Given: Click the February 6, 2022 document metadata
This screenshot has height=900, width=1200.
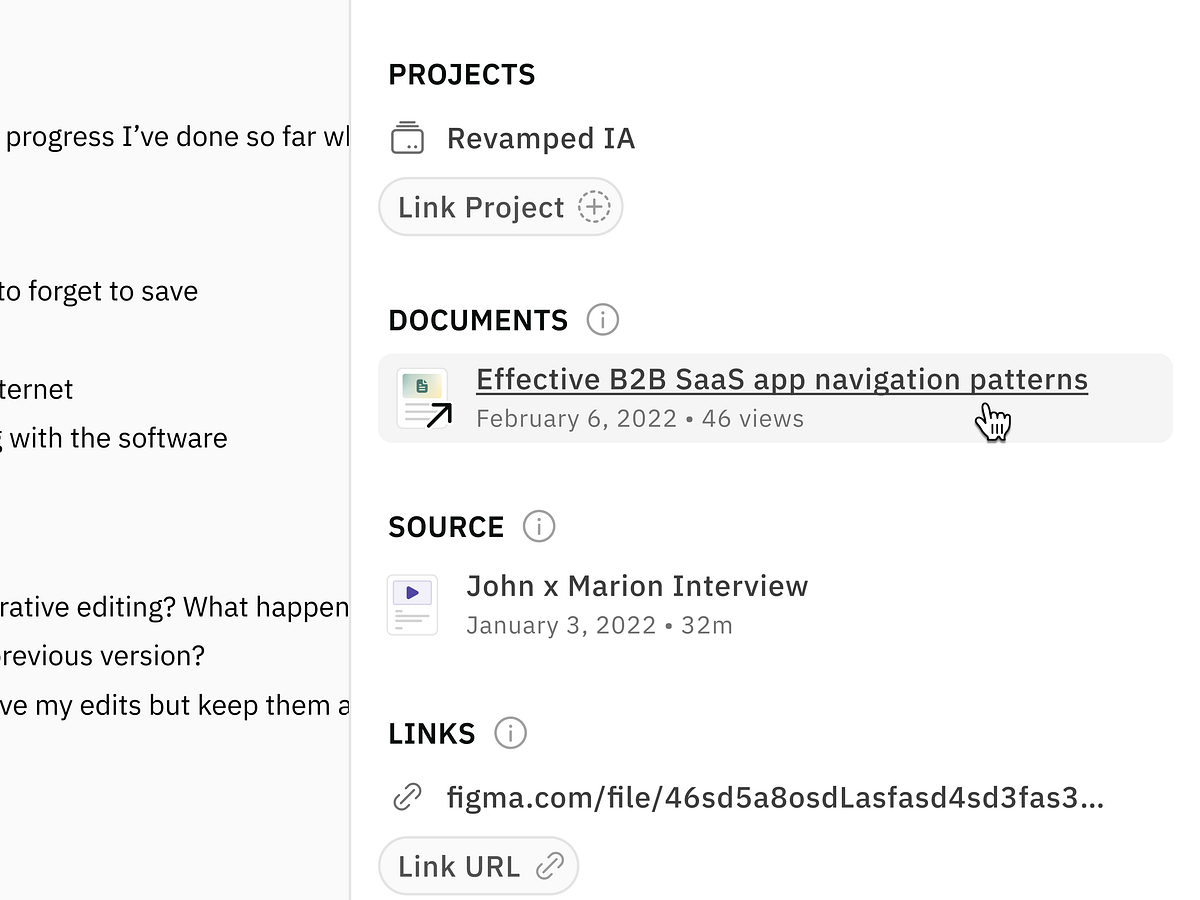Looking at the screenshot, I should tap(640, 419).
